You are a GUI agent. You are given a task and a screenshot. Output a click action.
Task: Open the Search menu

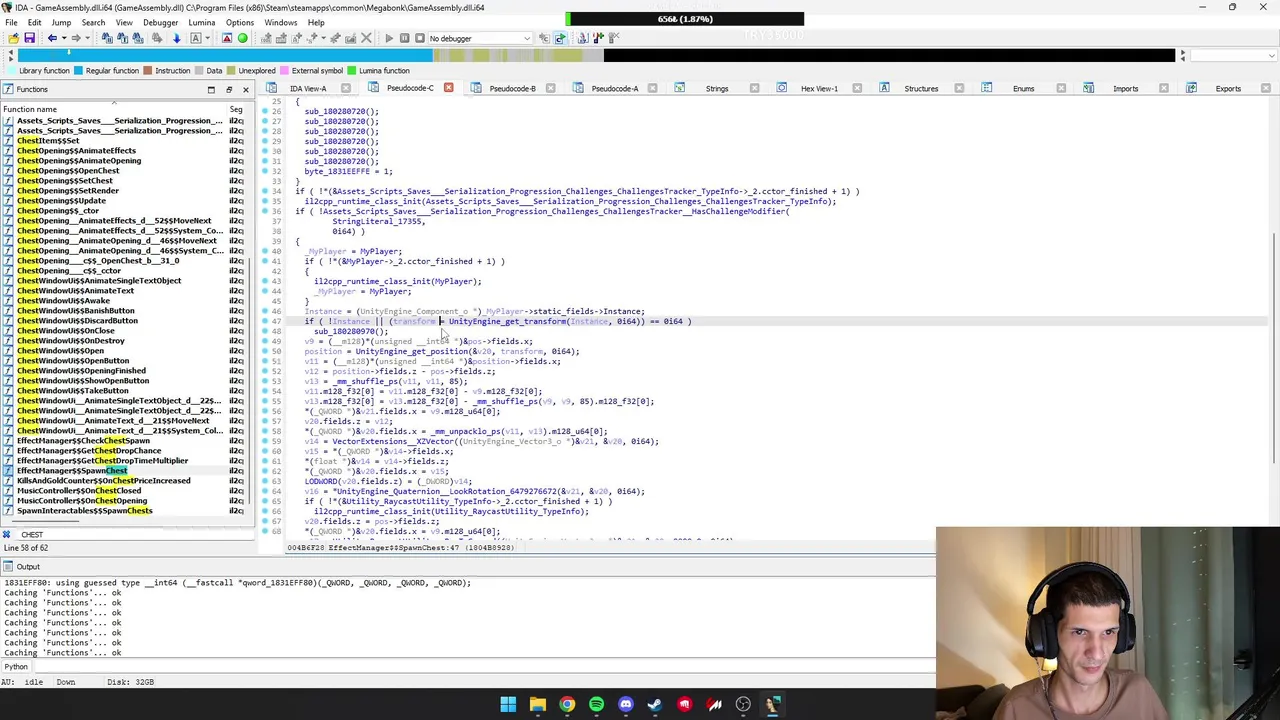click(93, 22)
